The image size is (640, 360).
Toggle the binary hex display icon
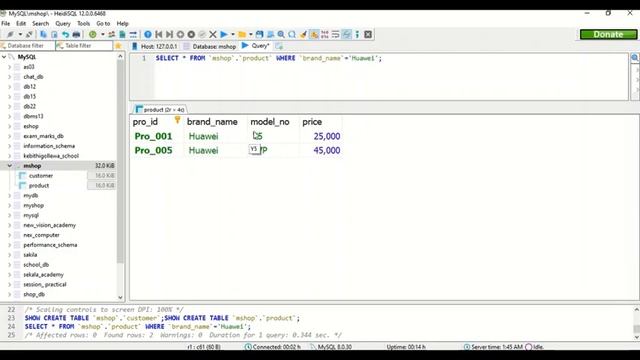pyautogui.click(x=324, y=35)
